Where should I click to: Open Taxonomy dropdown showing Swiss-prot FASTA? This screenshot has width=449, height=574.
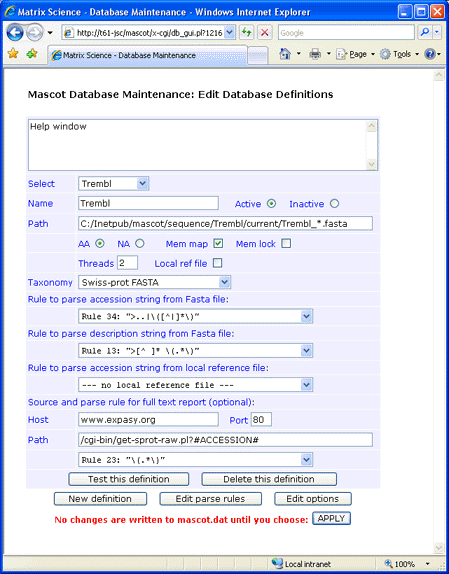(x=154, y=282)
